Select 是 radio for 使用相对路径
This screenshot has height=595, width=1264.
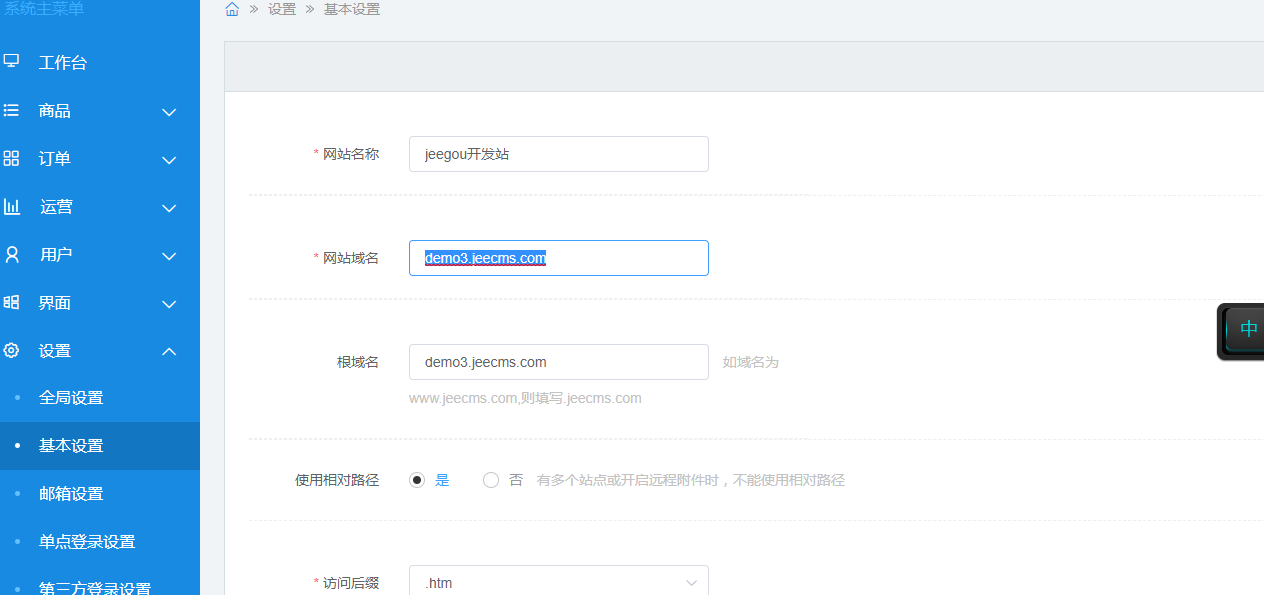pos(417,480)
